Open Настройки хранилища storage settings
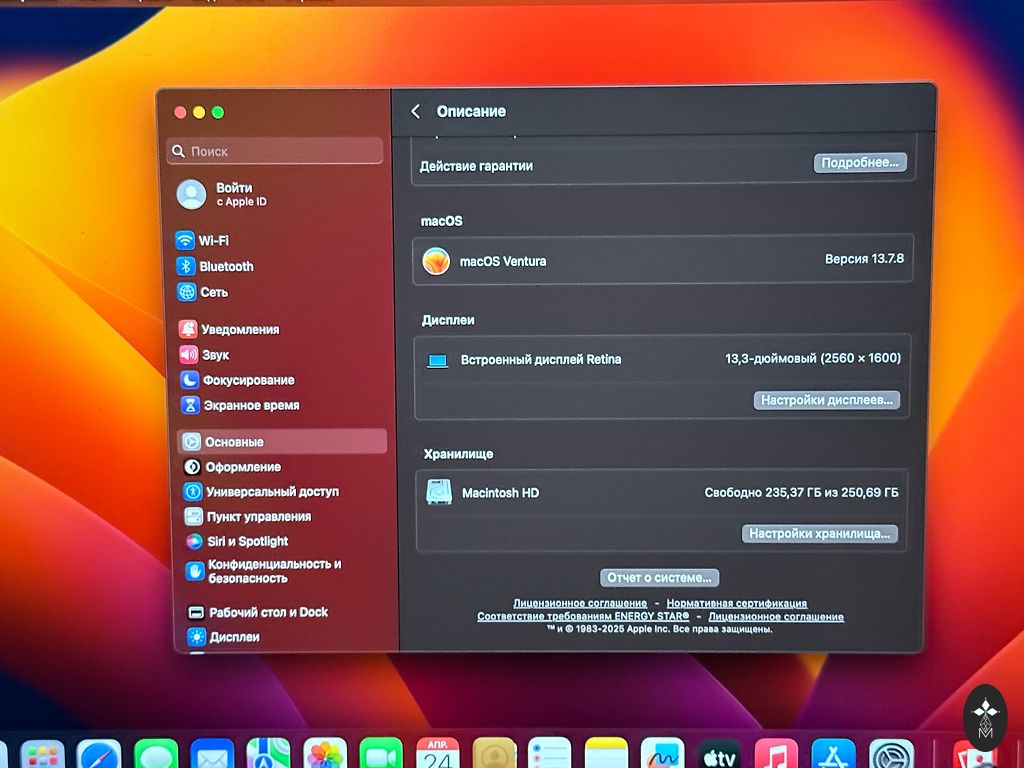The height and width of the screenshot is (768, 1024). tap(819, 534)
